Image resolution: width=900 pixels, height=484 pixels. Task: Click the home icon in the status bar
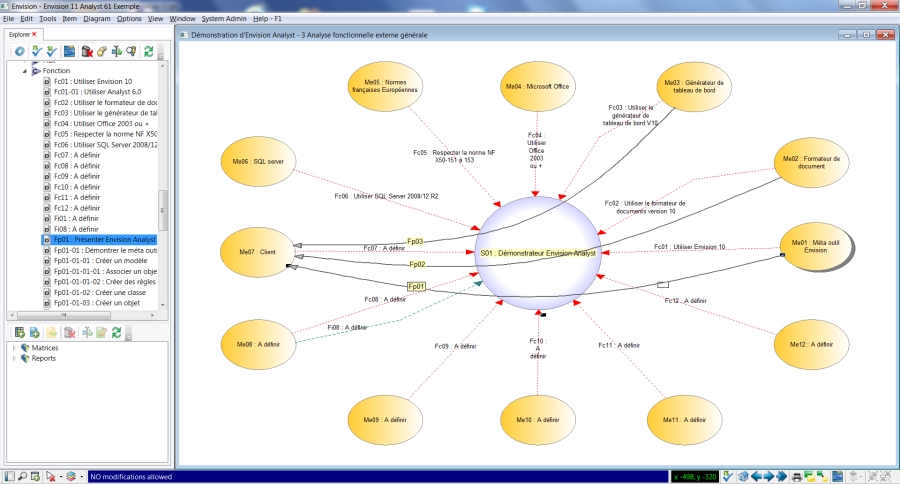point(743,477)
